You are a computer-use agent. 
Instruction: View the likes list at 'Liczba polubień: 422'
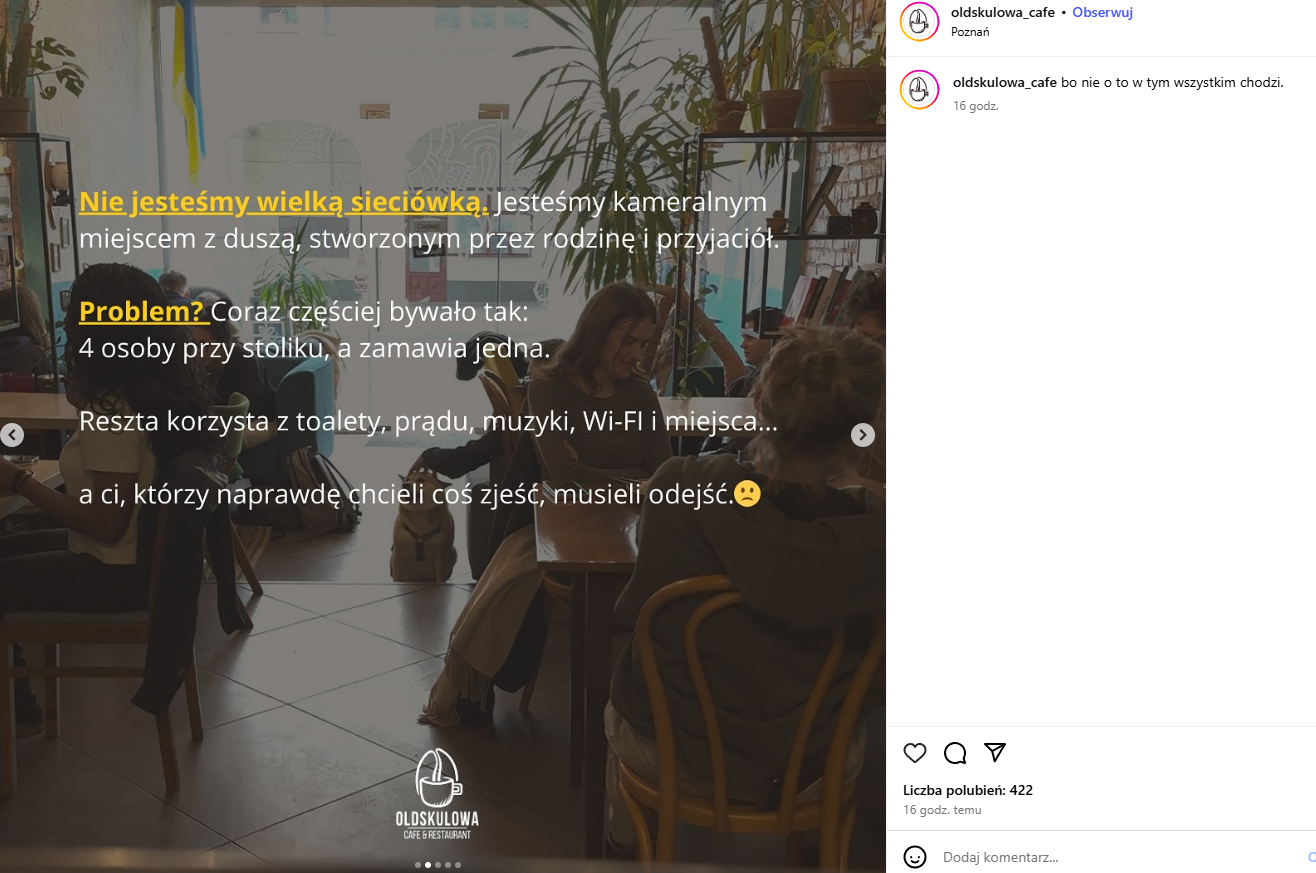coord(968,790)
